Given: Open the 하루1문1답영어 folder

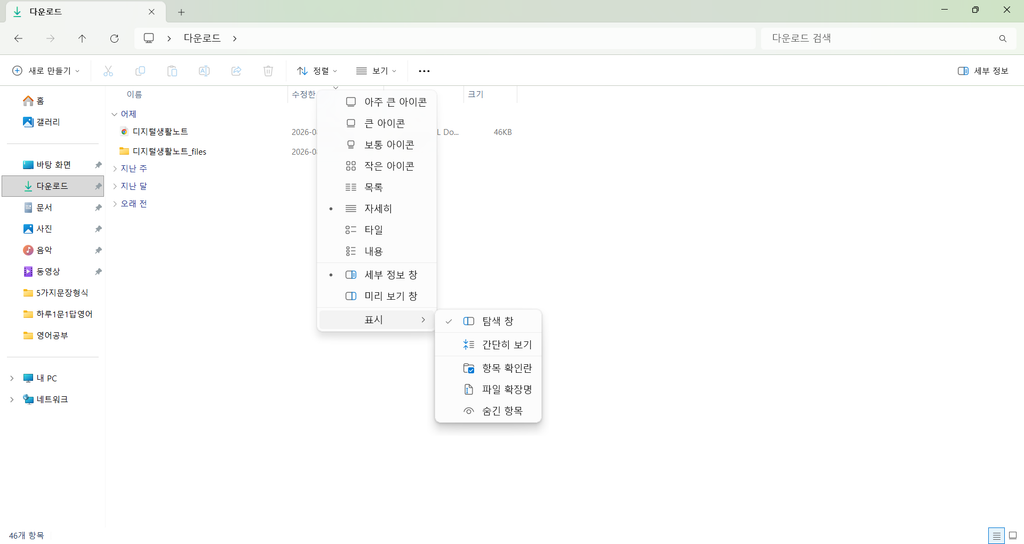Looking at the screenshot, I should (x=64, y=314).
